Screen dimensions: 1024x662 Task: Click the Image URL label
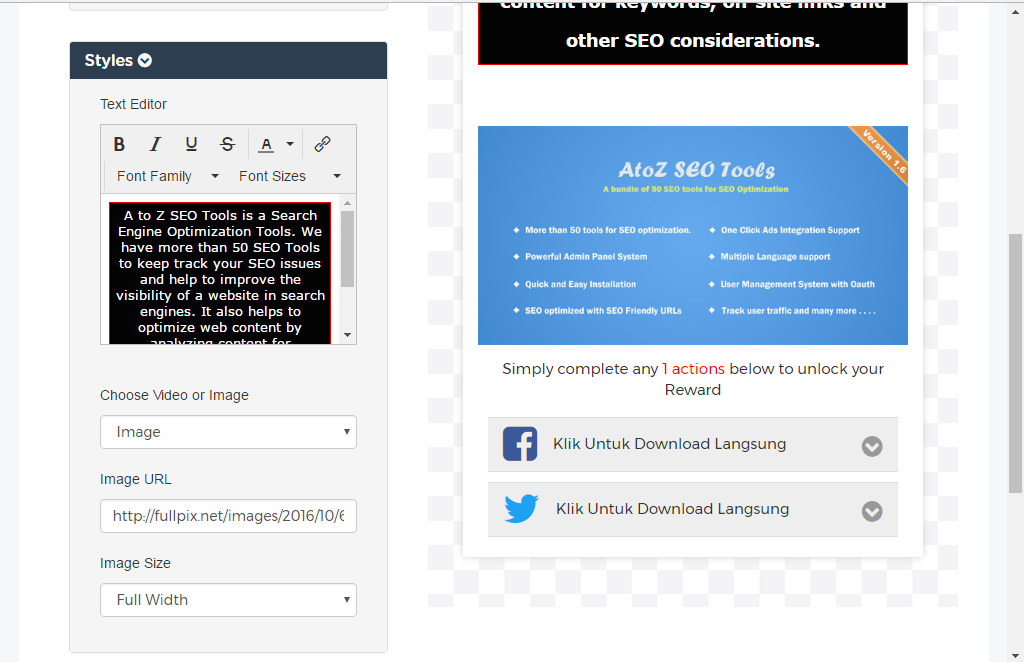136,479
